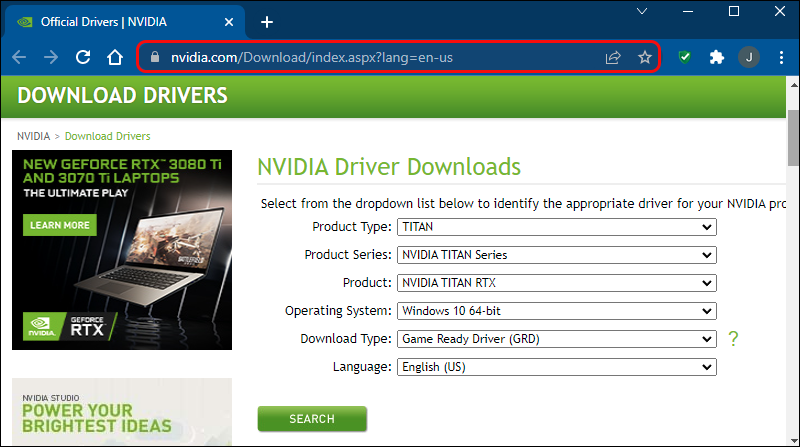Open the Product Series dropdown
The height and width of the screenshot is (447, 800).
point(557,255)
